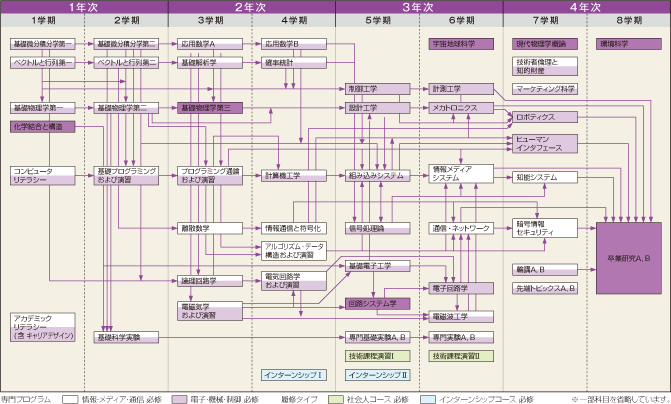Click the メカトロニクス course box
The height and width of the screenshot is (404, 671).
461,108
